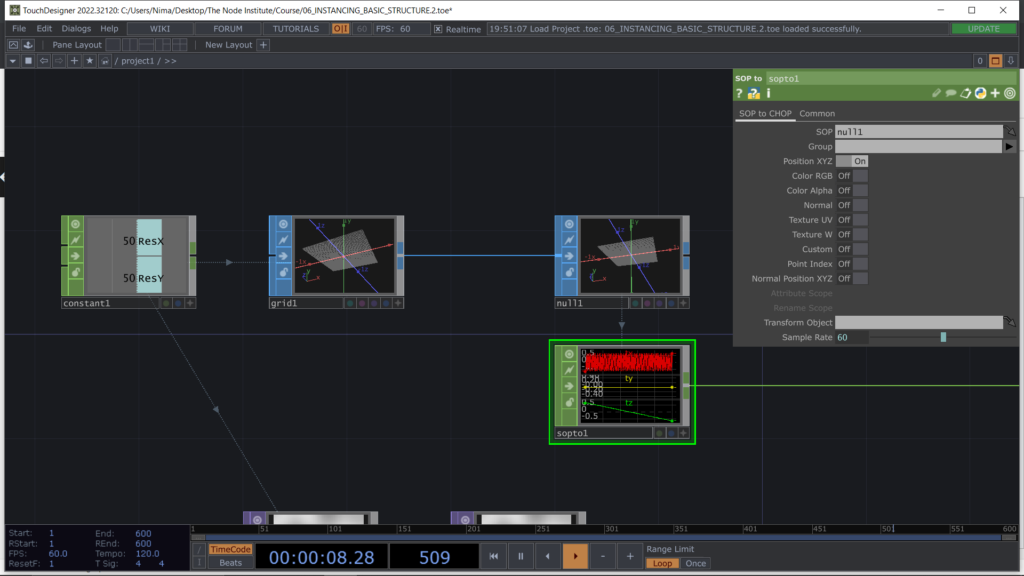The image size is (1024, 576).
Task: Switch timeline display to TimeCode
Action: click(230, 549)
